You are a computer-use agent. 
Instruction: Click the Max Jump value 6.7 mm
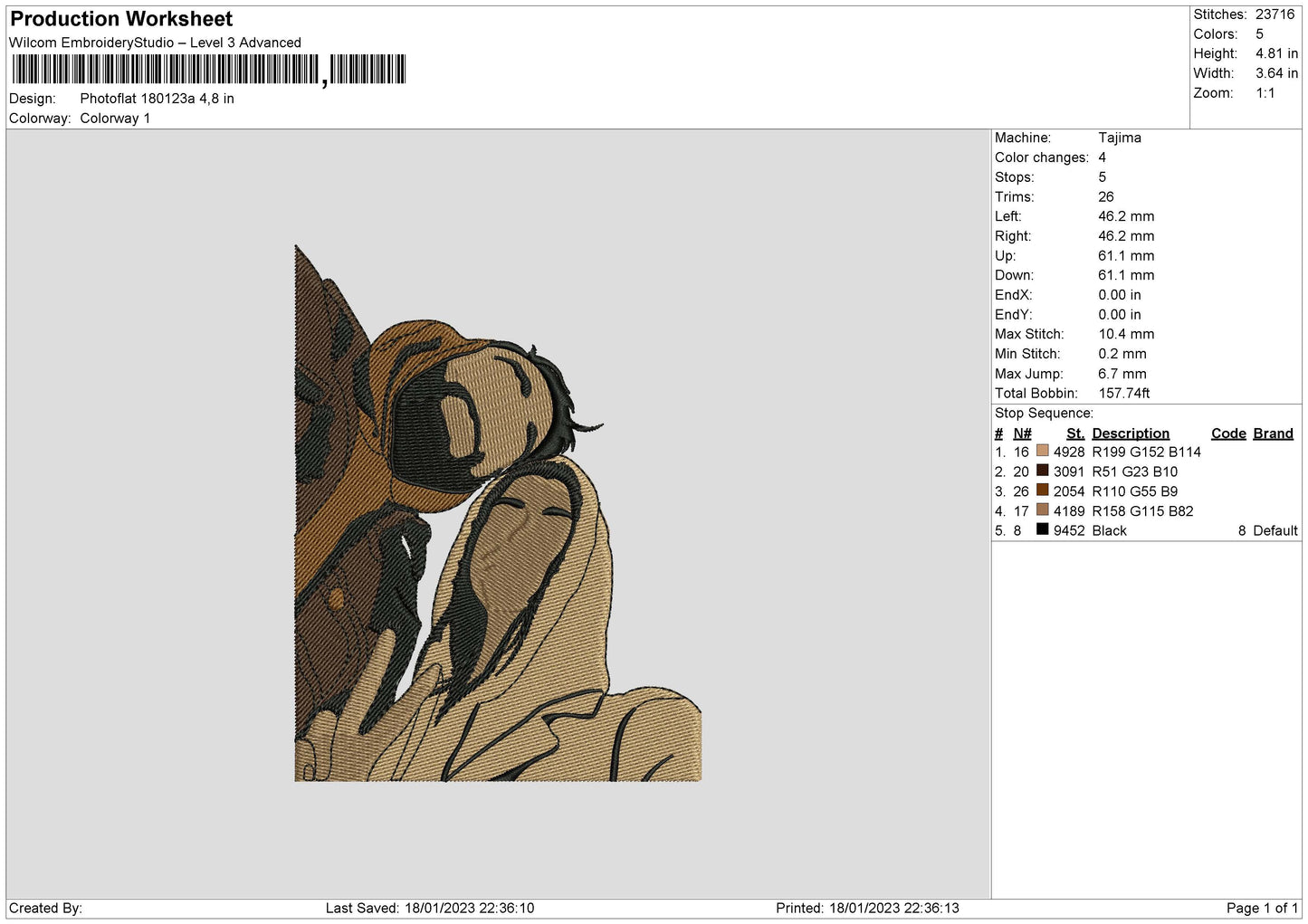tap(1122, 374)
